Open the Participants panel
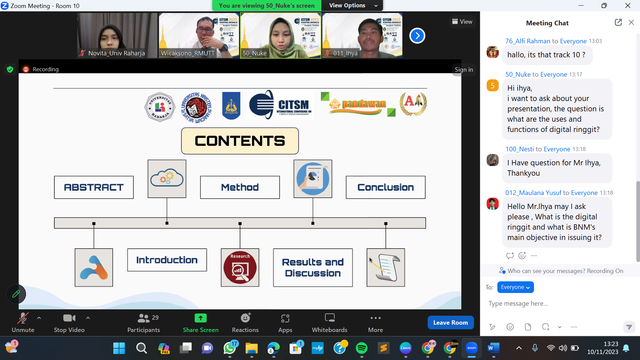 tap(144, 322)
